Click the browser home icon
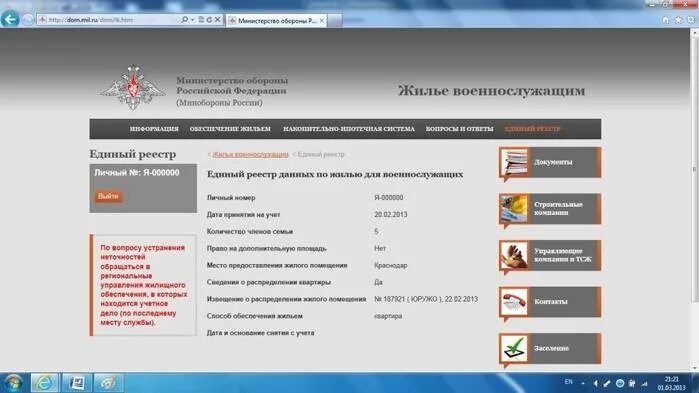The height and width of the screenshot is (393, 699). click(x=666, y=20)
